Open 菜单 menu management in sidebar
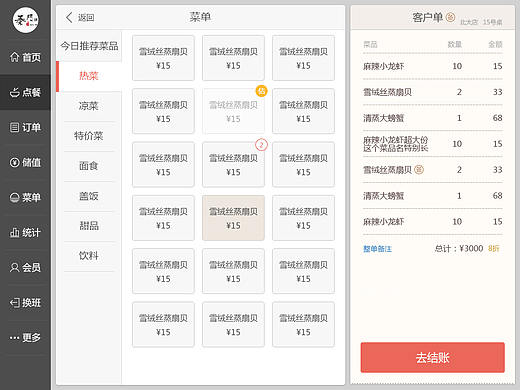The width and height of the screenshot is (520, 390). (25, 197)
